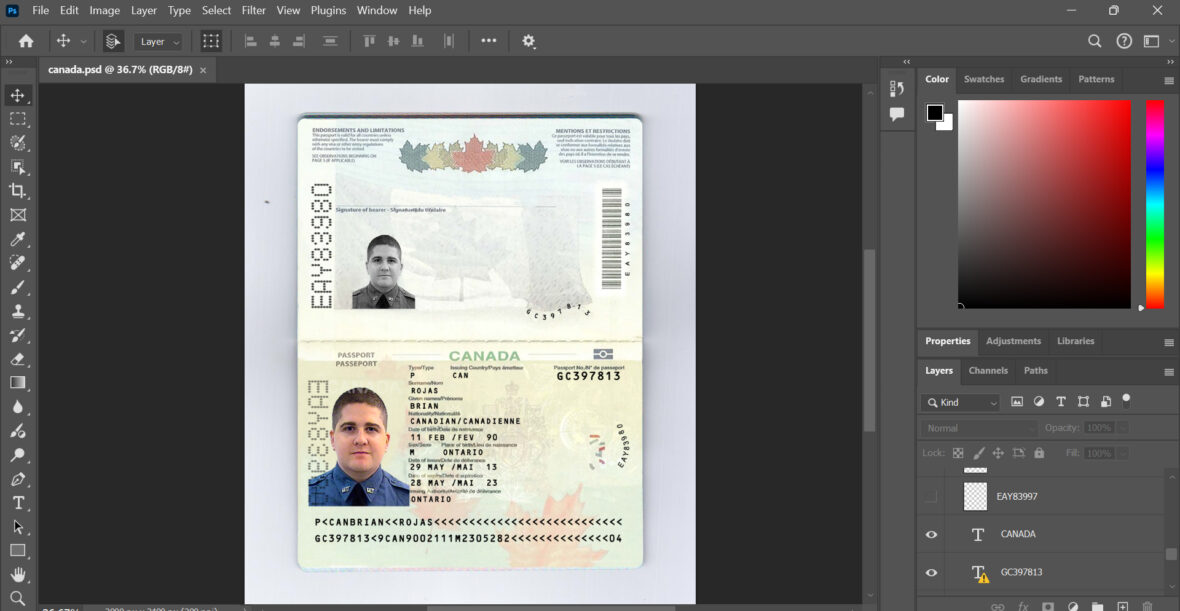Viewport: 1180px width, 611px height.
Task: Open the gear settings dropdown
Action: click(x=529, y=41)
